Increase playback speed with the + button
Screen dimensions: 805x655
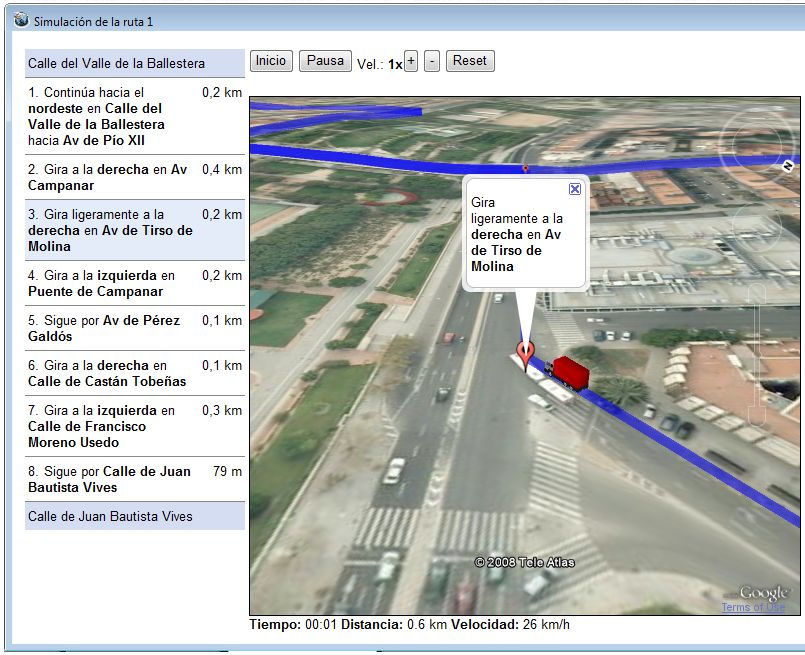coord(410,61)
